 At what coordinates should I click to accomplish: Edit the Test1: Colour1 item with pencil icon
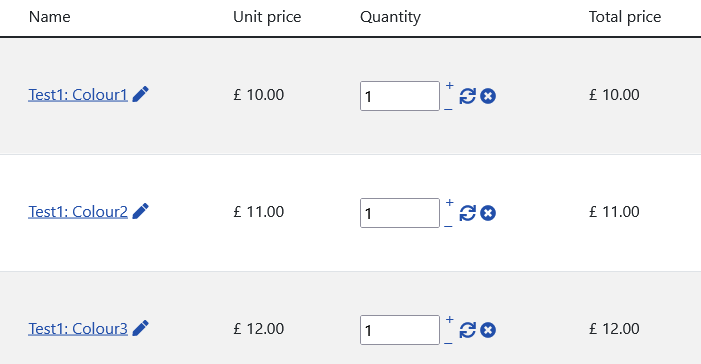pyautogui.click(x=140, y=94)
